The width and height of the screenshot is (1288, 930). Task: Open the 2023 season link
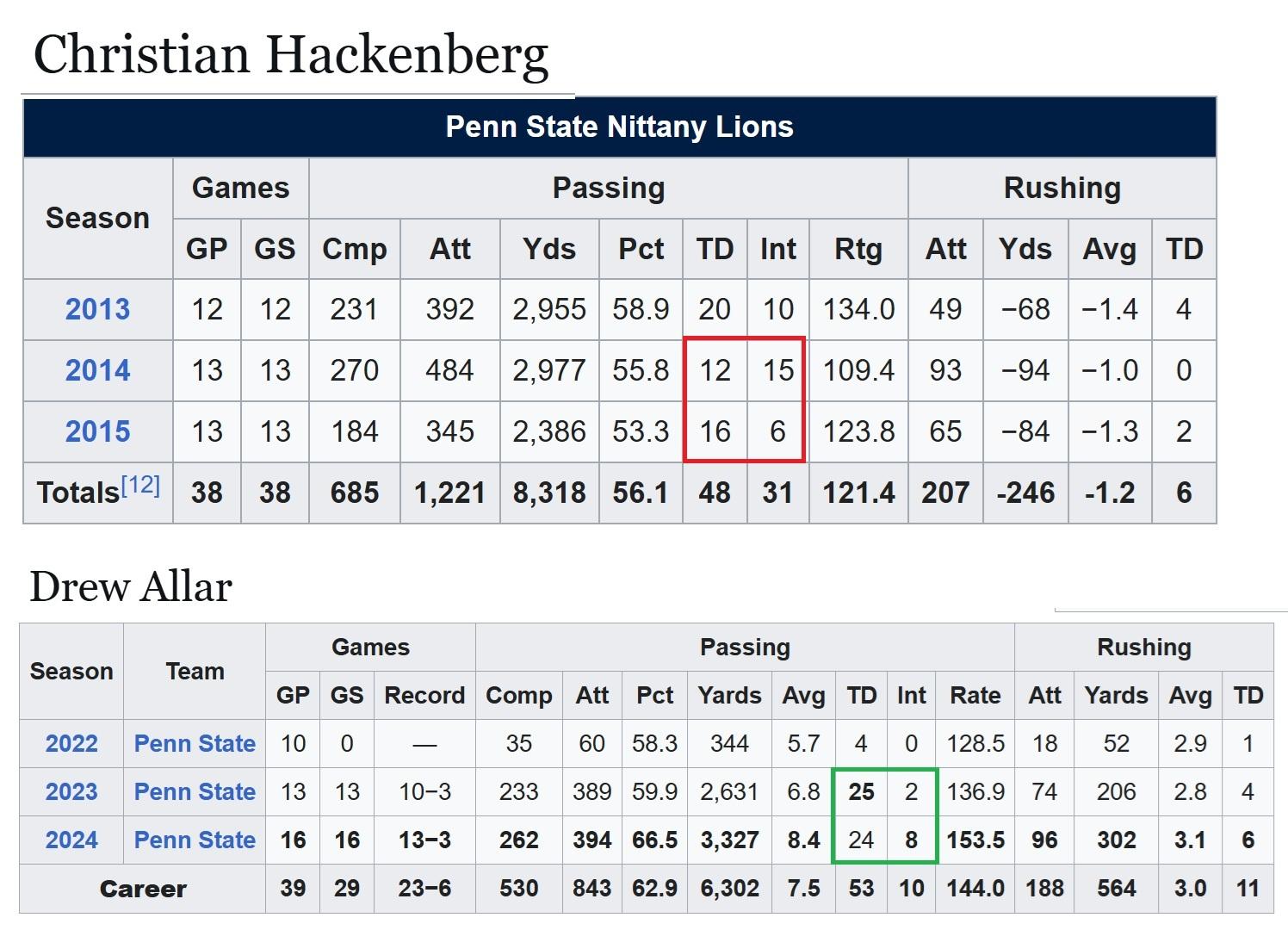[x=71, y=791]
